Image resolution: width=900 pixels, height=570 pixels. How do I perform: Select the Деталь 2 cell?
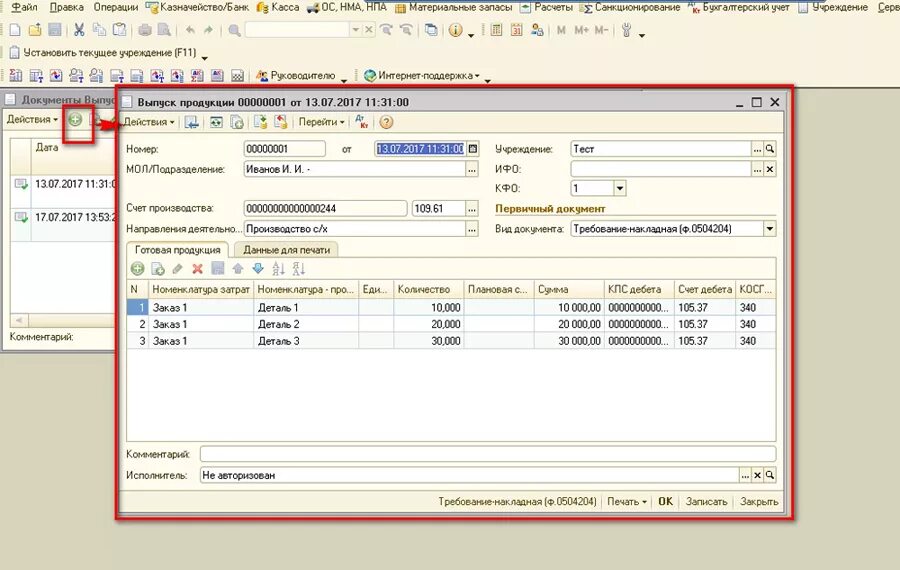[306, 324]
